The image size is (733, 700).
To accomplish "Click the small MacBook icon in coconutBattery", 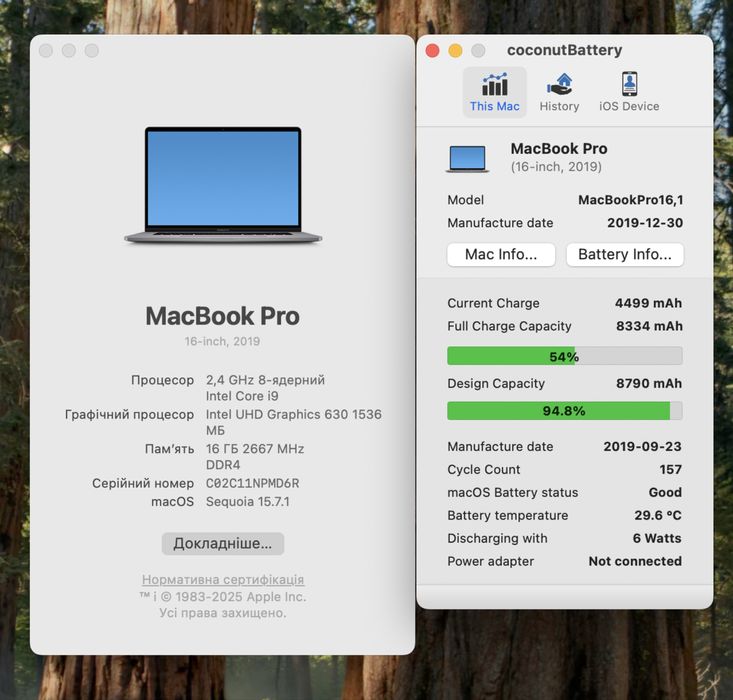I will (467, 159).
